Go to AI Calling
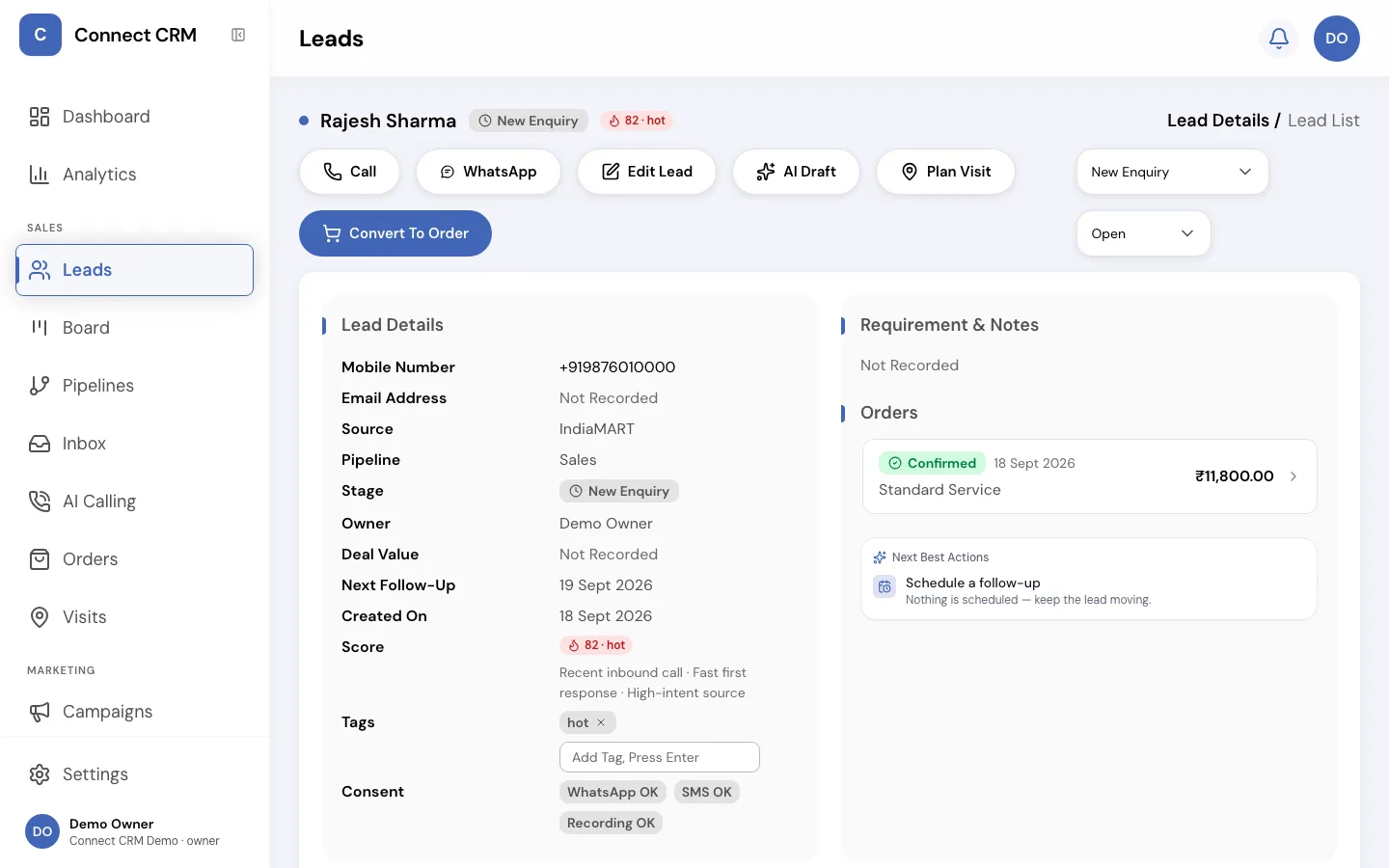Viewport: 1389px width, 868px height. (134, 502)
